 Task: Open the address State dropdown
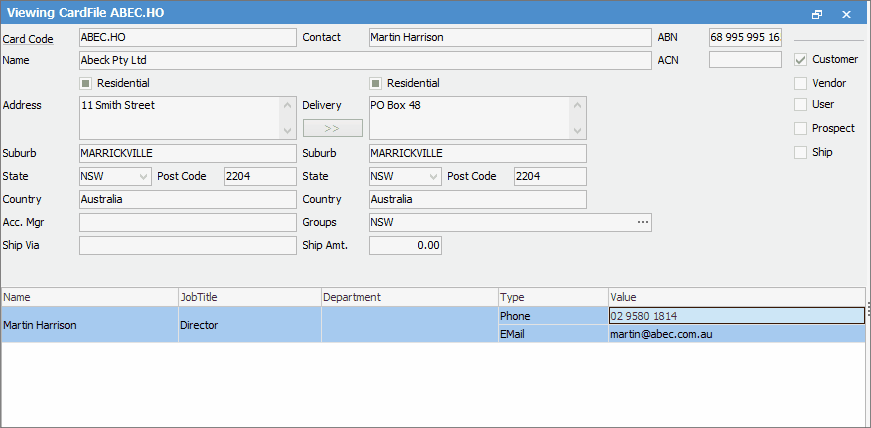(x=143, y=176)
